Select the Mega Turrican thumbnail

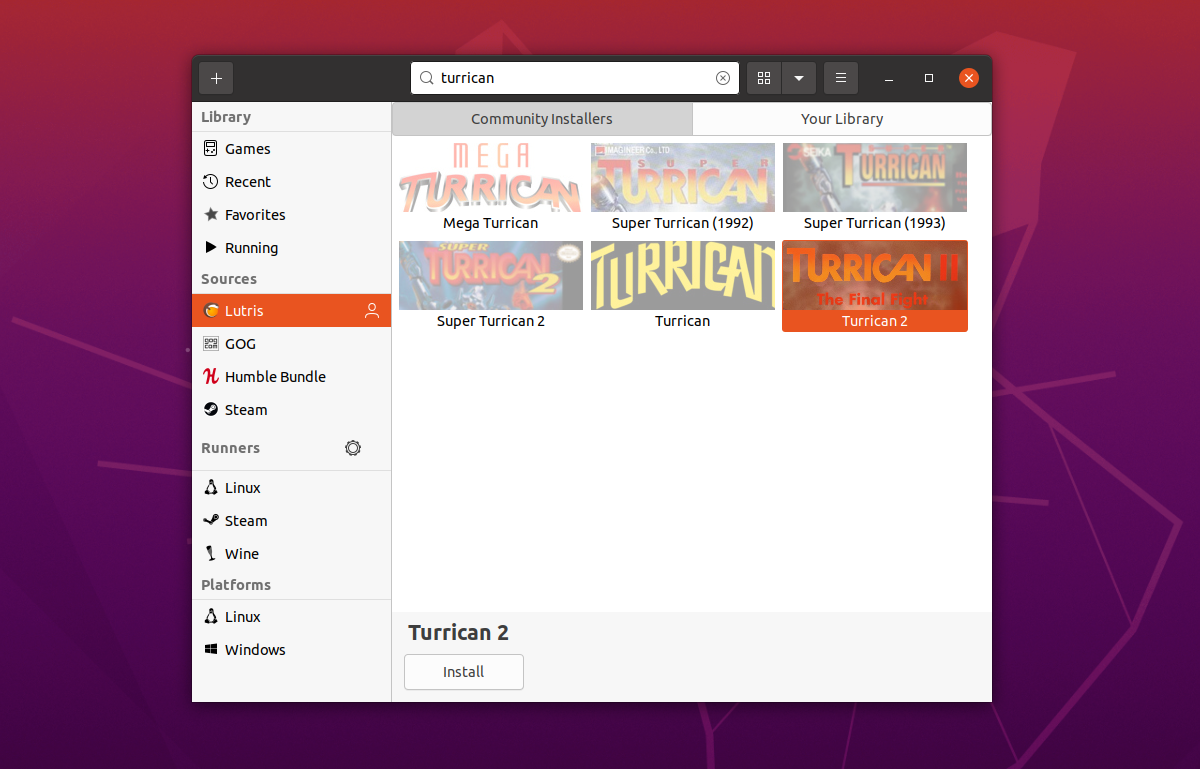490,178
